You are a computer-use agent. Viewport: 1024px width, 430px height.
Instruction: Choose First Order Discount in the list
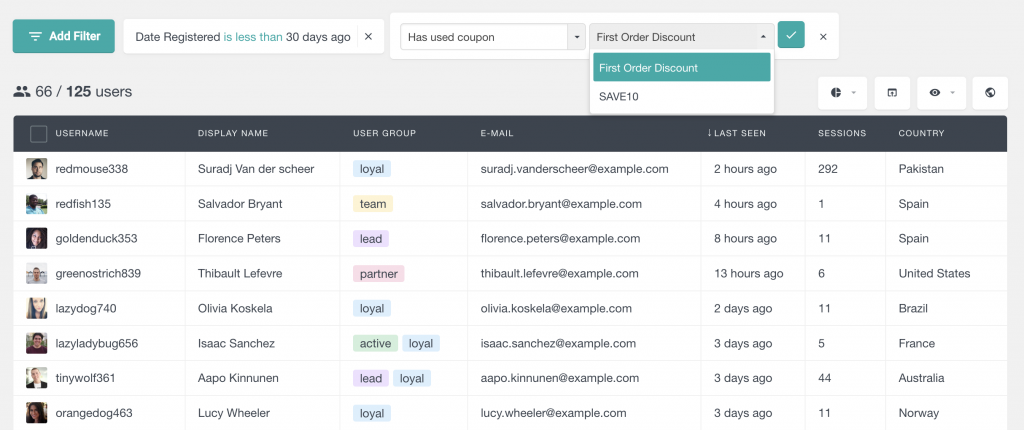pos(681,68)
